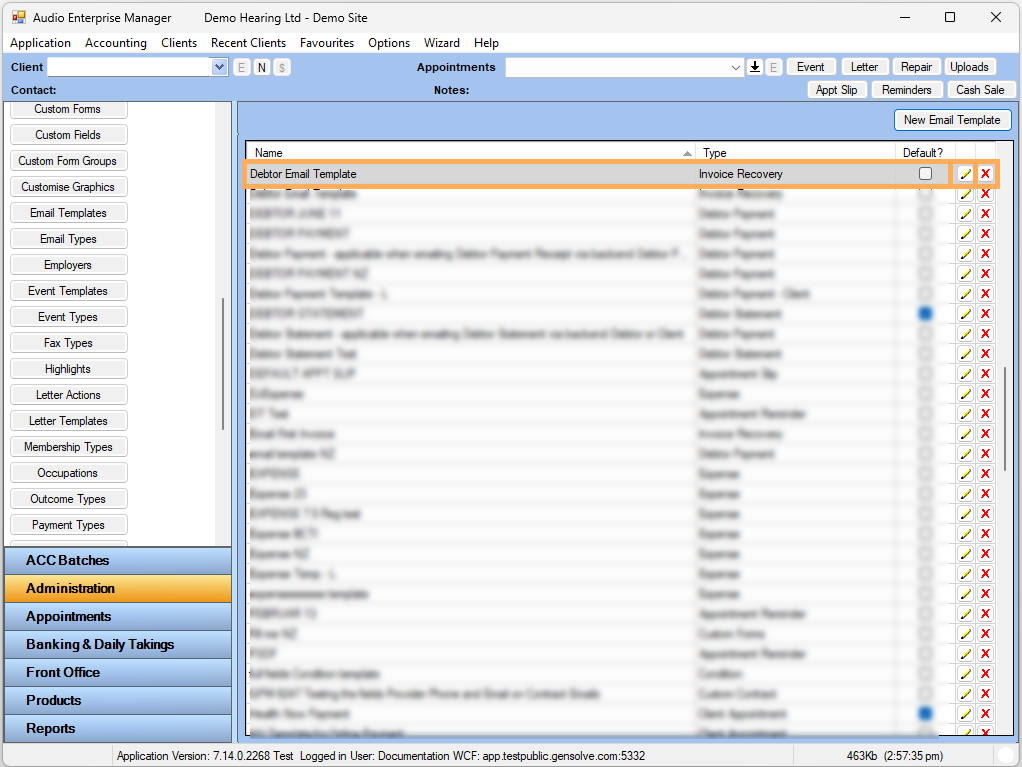Open the Client dropdown list

(220, 67)
